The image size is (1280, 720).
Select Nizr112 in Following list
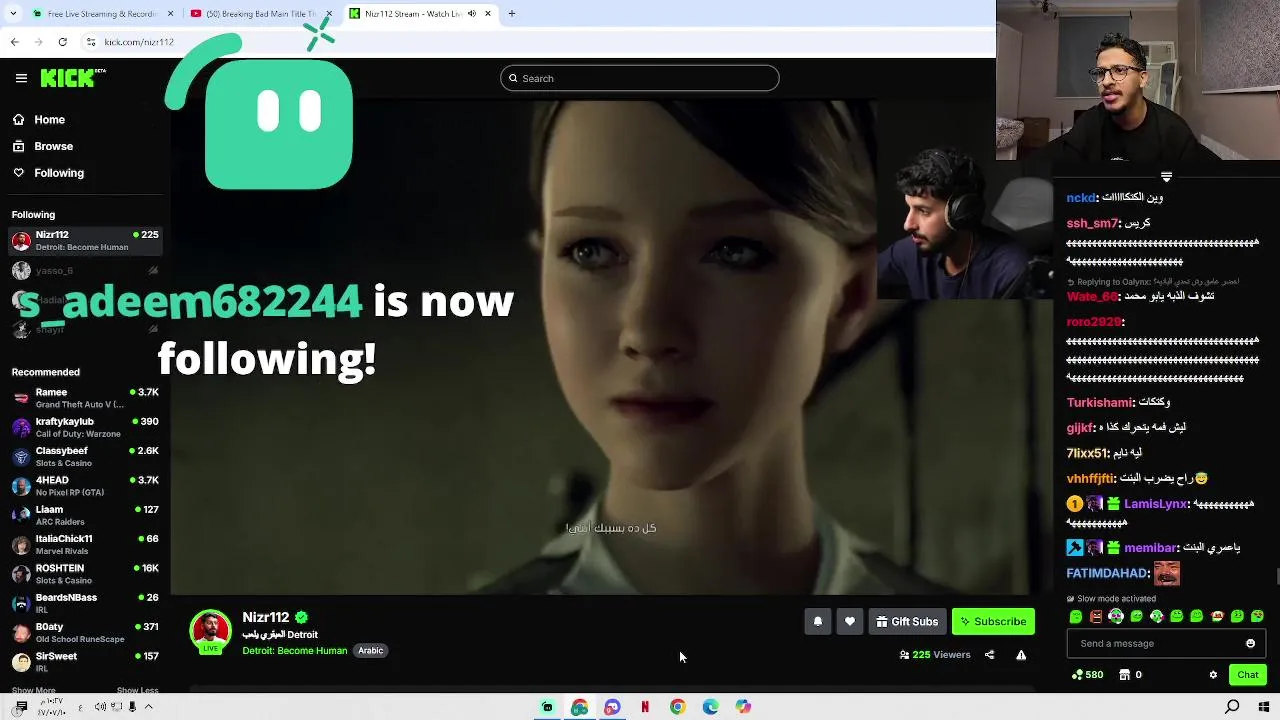pos(85,241)
